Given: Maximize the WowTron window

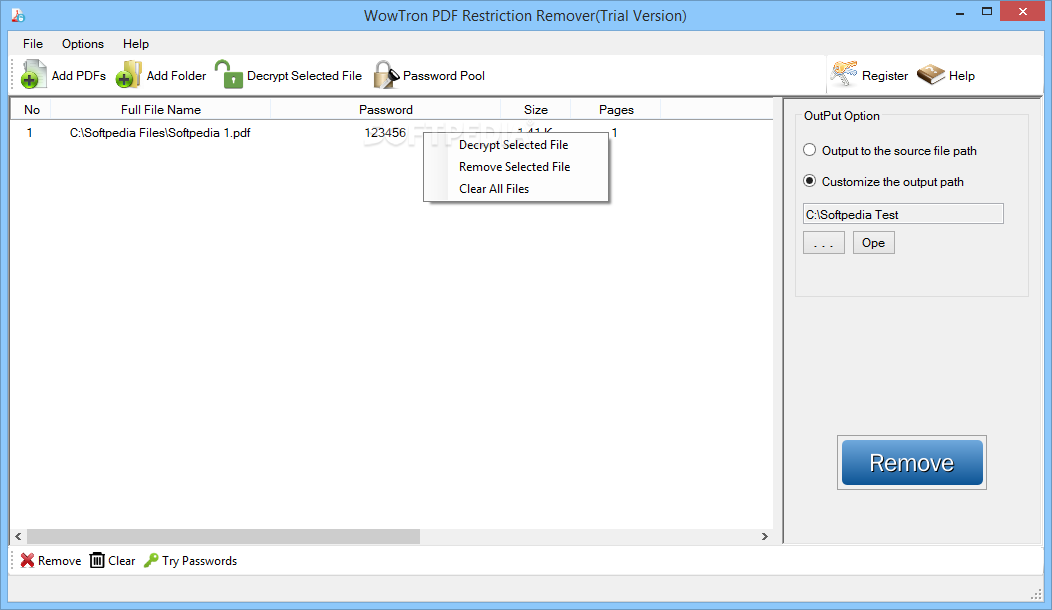Looking at the screenshot, I should tap(987, 11).
